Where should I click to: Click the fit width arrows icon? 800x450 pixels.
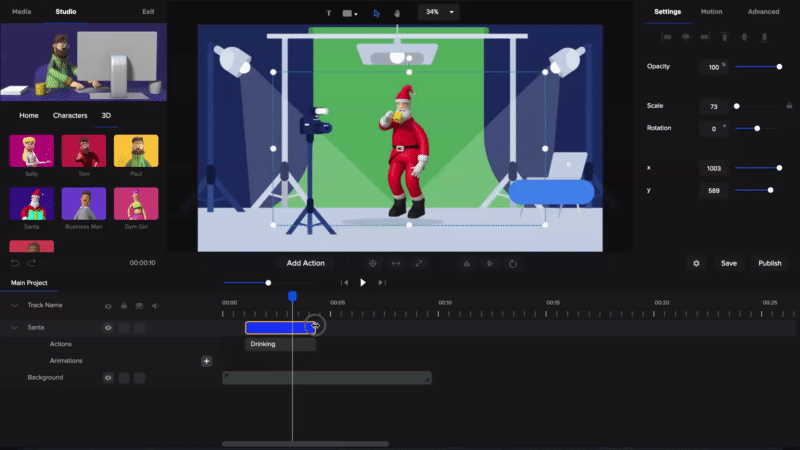coord(396,263)
